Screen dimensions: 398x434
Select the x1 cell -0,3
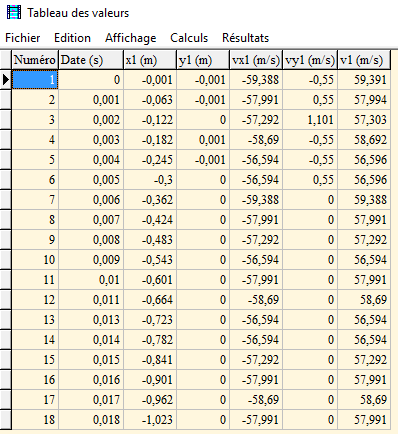click(x=150, y=180)
